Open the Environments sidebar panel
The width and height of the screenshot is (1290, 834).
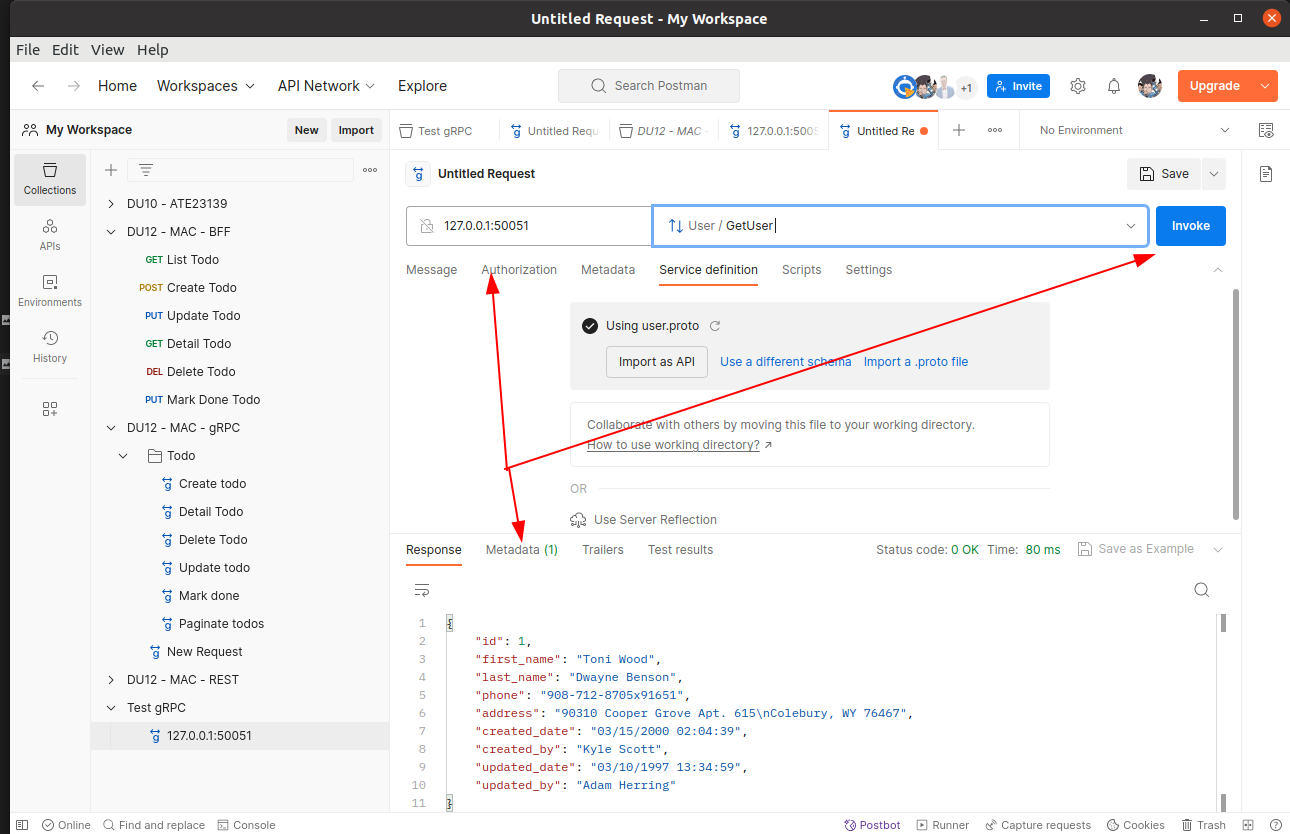tap(50, 291)
